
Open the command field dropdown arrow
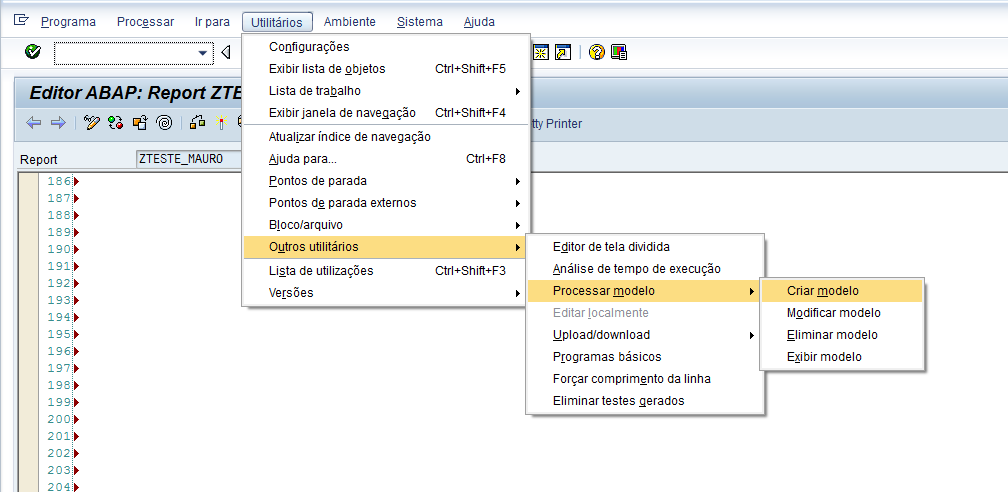pos(204,52)
